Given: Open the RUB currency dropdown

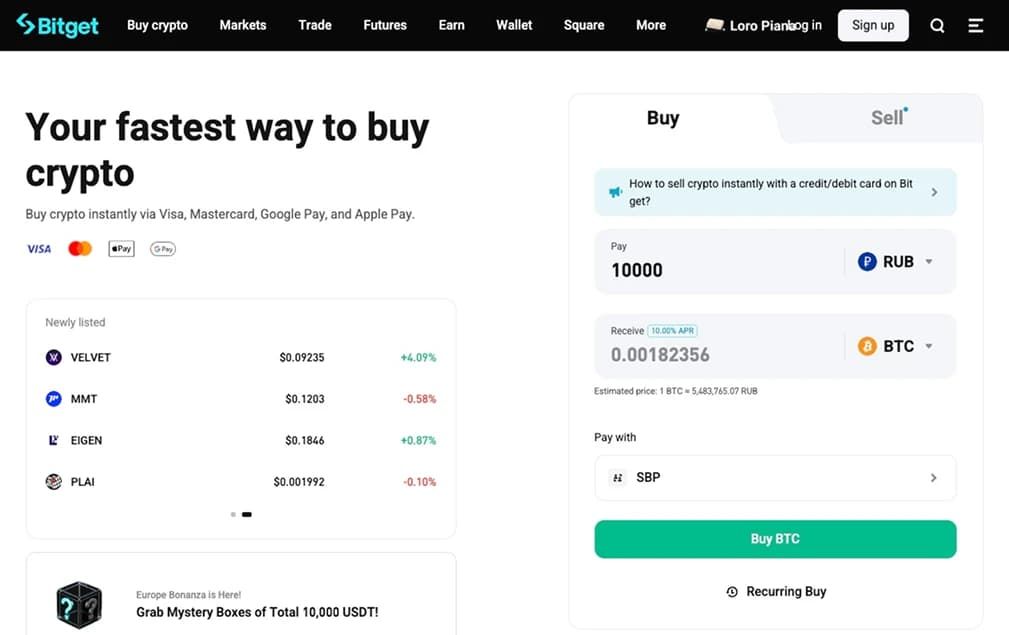Looking at the screenshot, I should tap(896, 262).
